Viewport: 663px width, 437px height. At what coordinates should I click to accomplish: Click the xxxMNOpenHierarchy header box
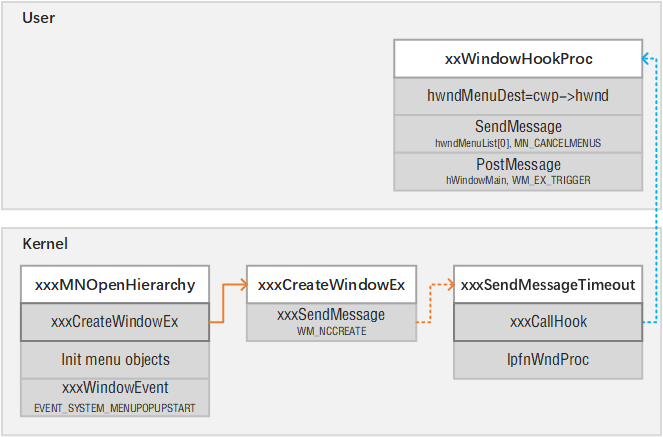coord(114,285)
